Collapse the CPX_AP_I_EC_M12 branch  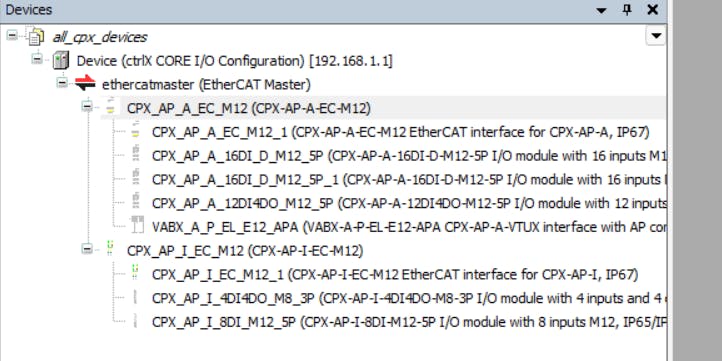pos(87,249)
